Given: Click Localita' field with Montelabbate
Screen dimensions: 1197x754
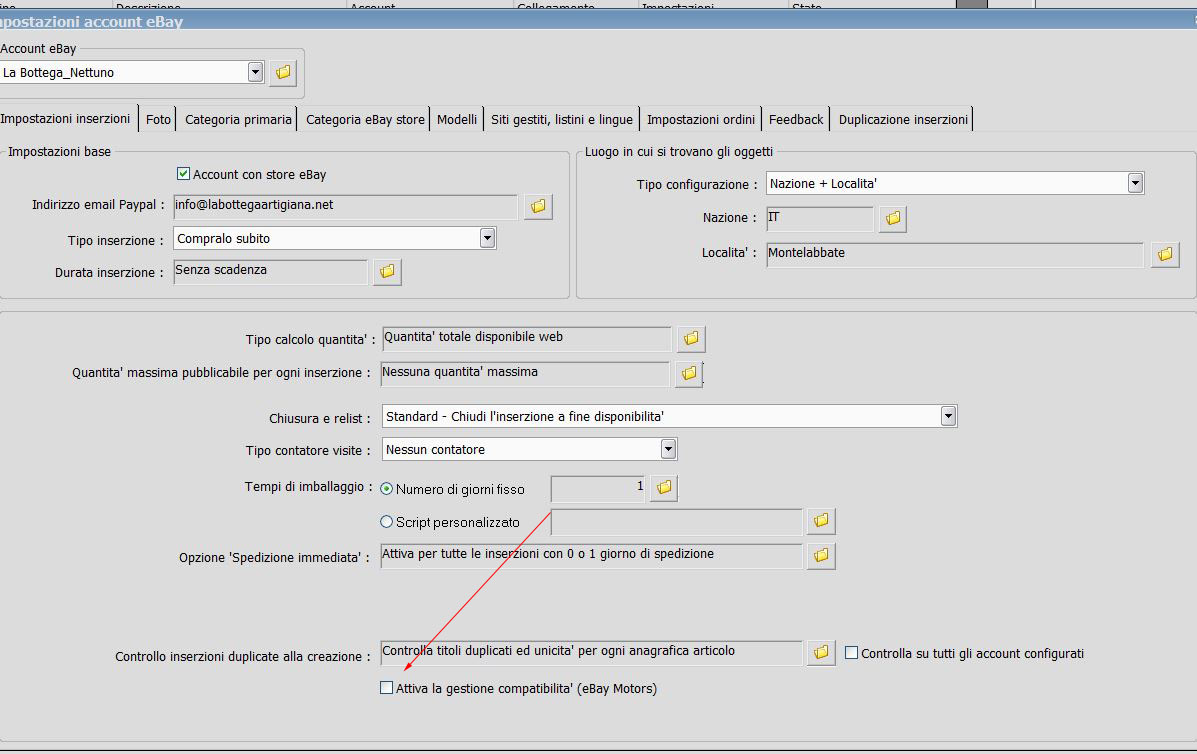Looking at the screenshot, I should pyautogui.click(x=954, y=254).
